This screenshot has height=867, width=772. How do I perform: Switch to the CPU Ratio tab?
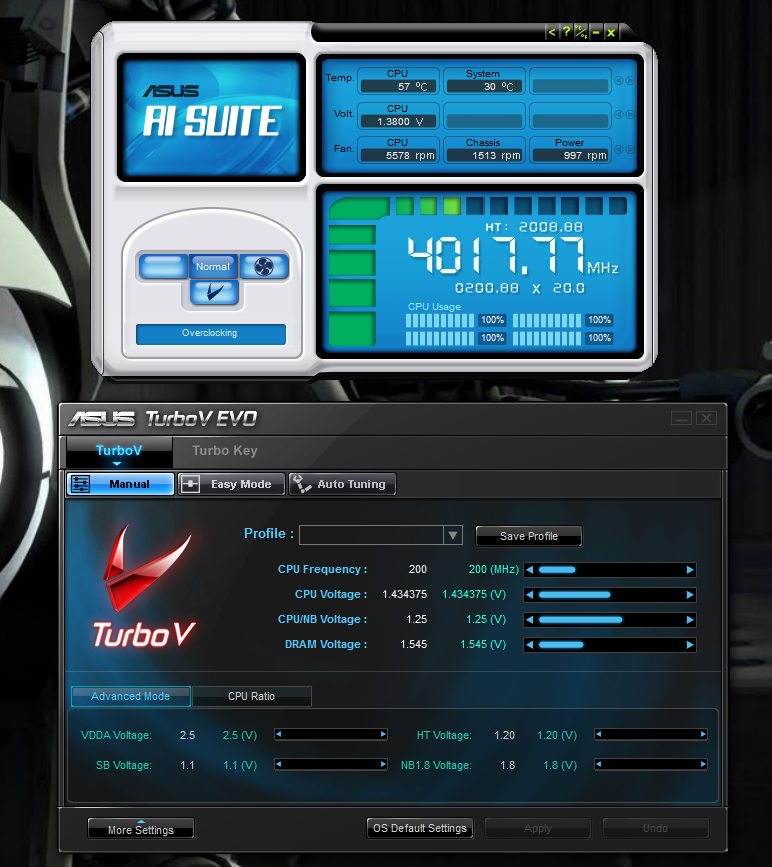click(252, 697)
